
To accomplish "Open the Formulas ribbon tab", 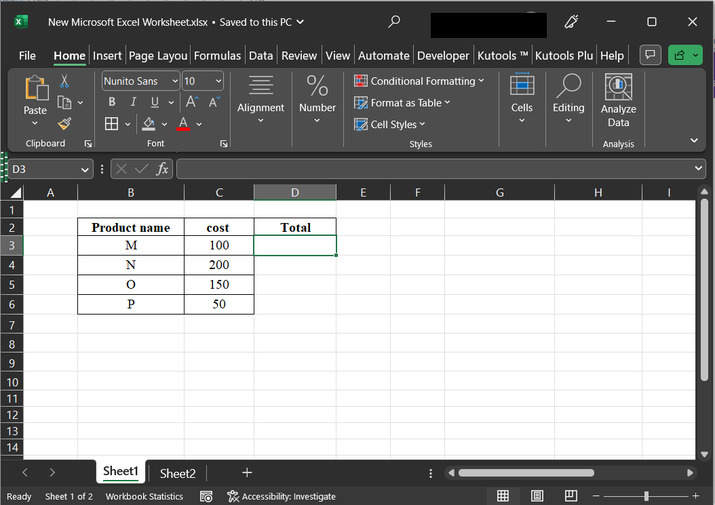I will (x=217, y=56).
